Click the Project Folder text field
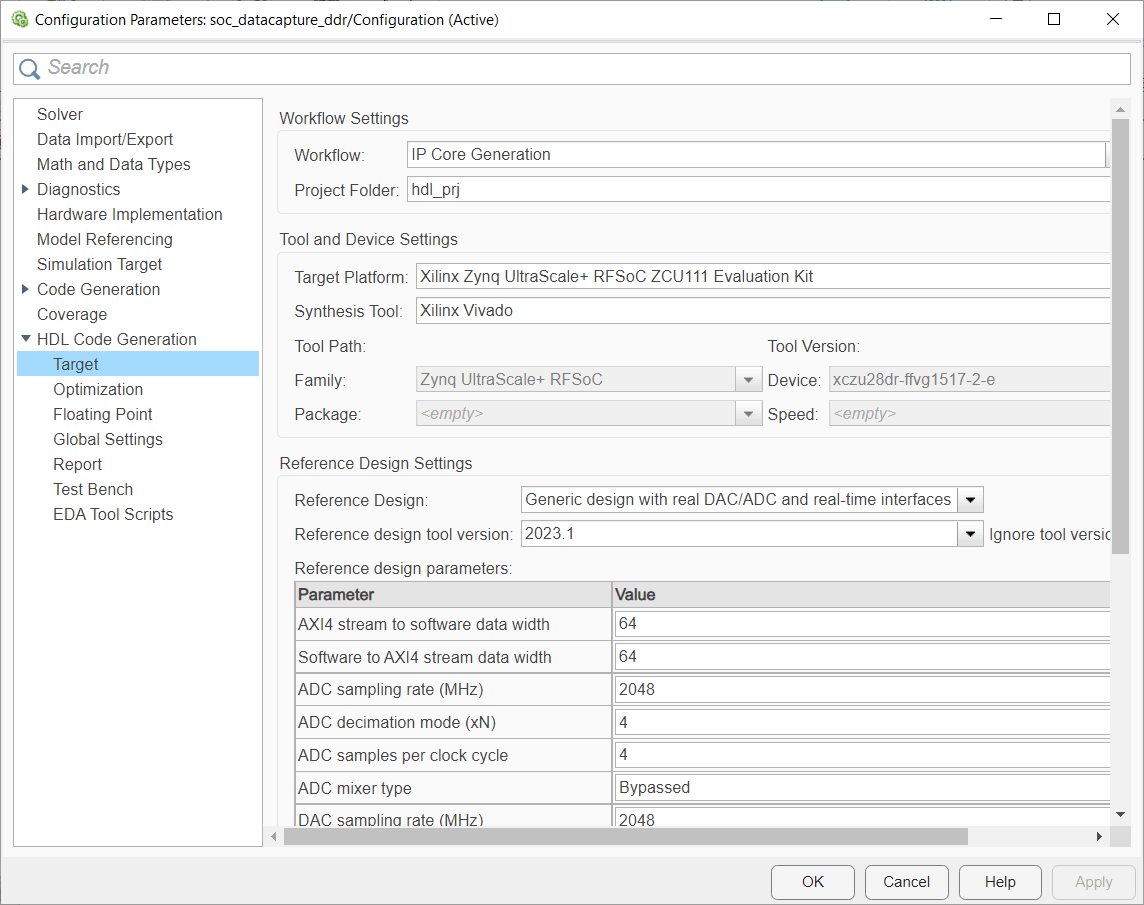The height and width of the screenshot is (905, 1144). pos(758,190)
